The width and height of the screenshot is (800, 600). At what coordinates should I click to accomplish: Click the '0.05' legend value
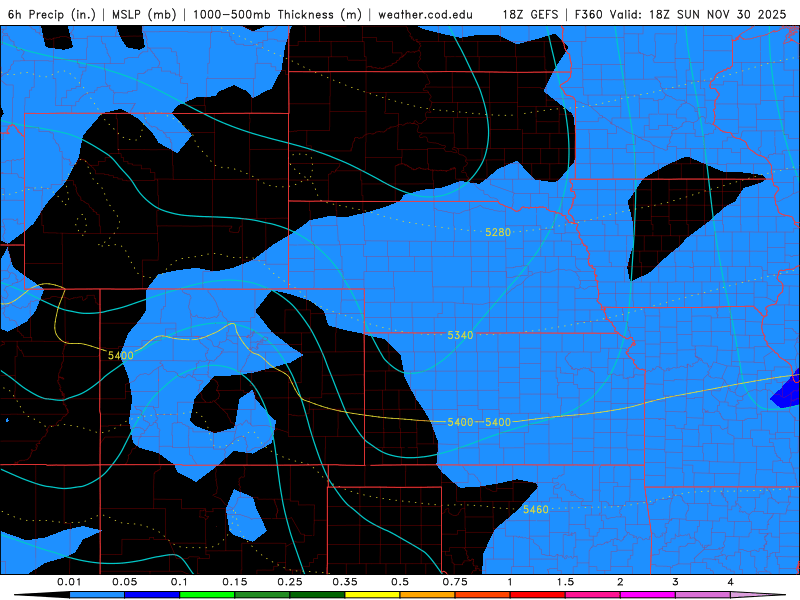point(124,582)
